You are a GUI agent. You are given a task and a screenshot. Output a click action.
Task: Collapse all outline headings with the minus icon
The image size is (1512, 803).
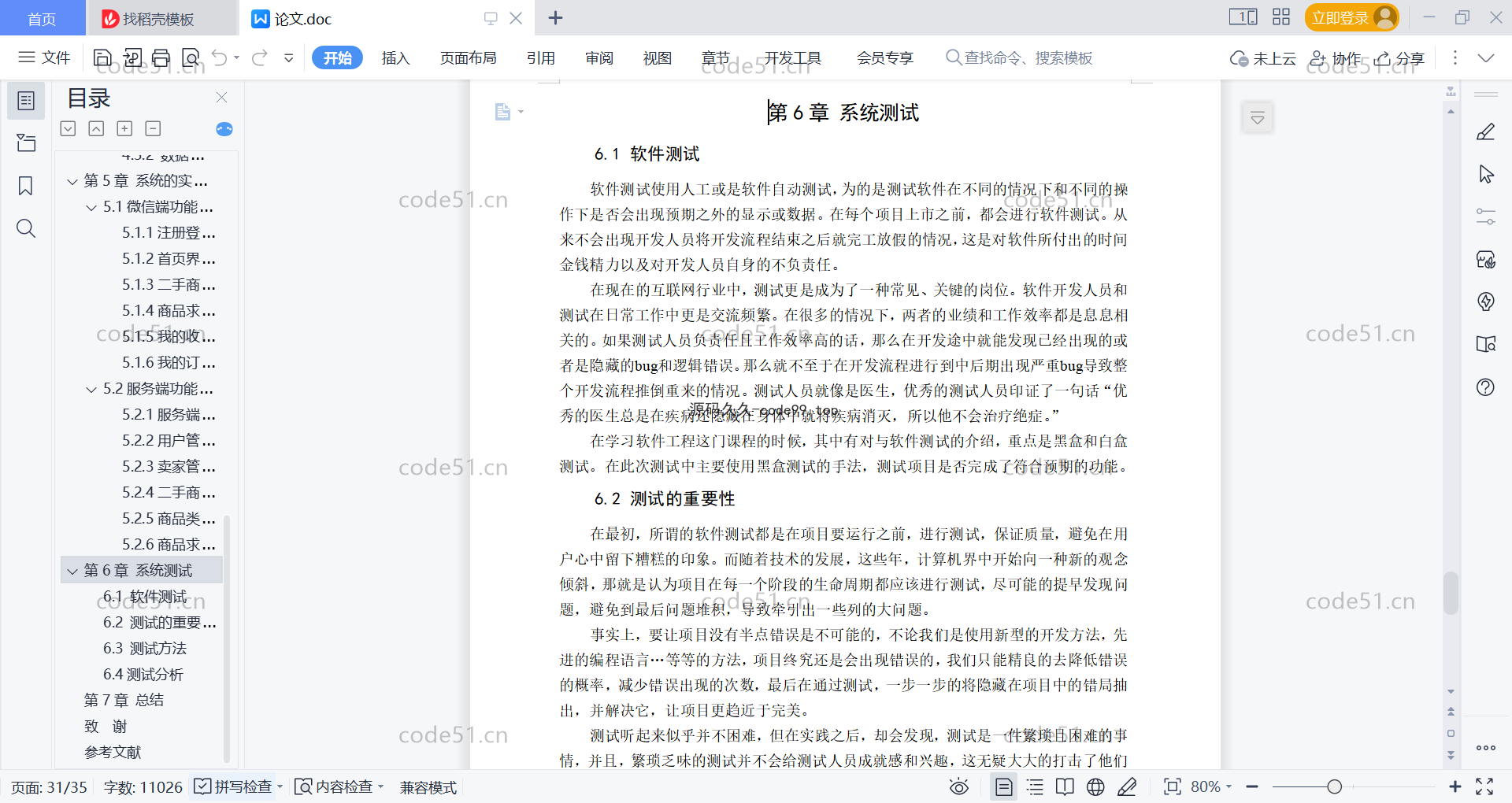pos(153,128)
